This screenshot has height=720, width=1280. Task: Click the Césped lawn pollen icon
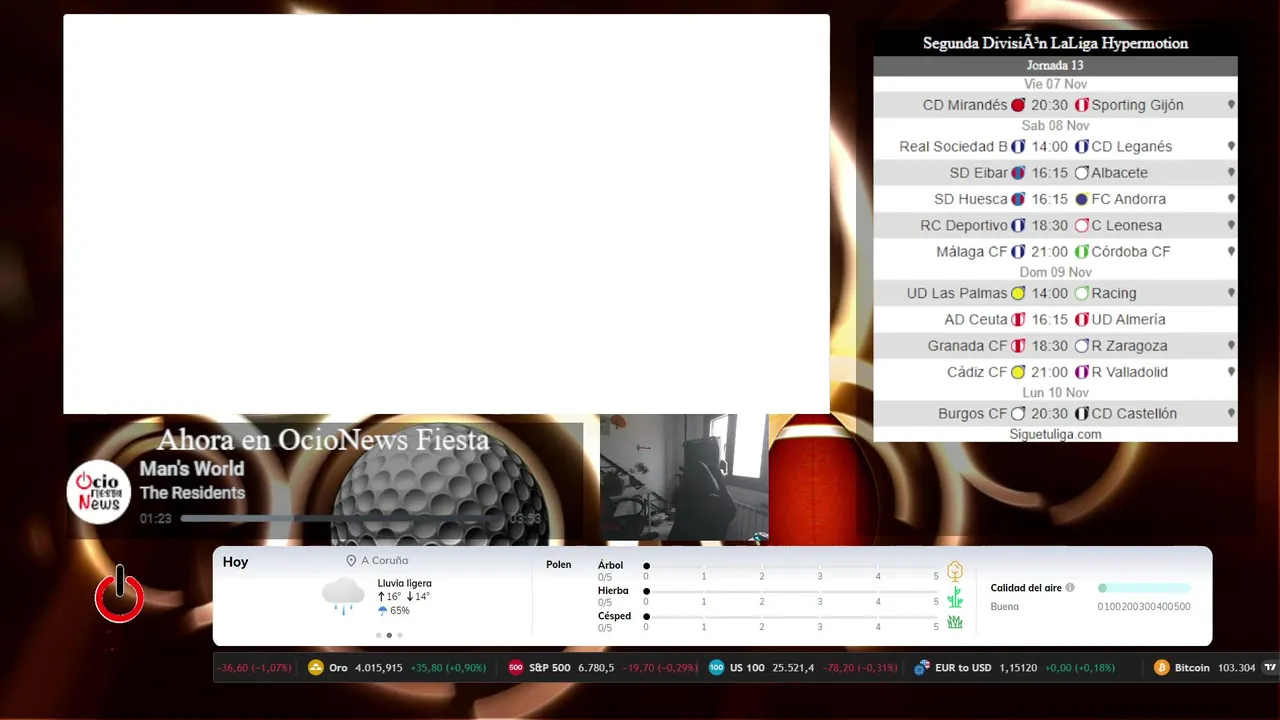click(x=955, y=622)
